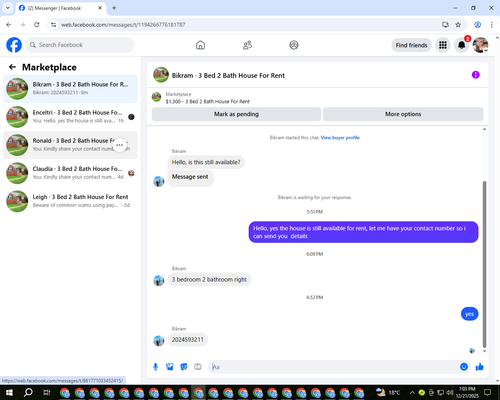Open Facebook home via logo icon
This screenshot has width=500, height=400.
14,45
